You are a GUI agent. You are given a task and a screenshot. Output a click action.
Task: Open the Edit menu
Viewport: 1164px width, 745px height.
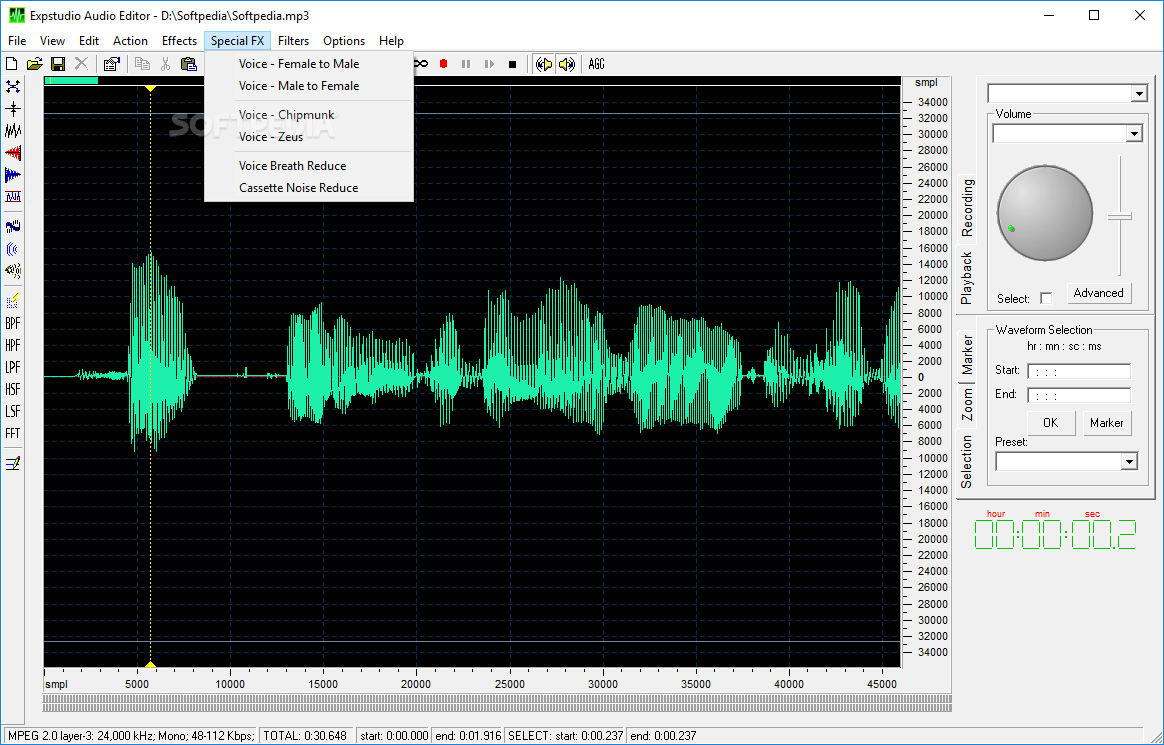(x=89, y=41)
